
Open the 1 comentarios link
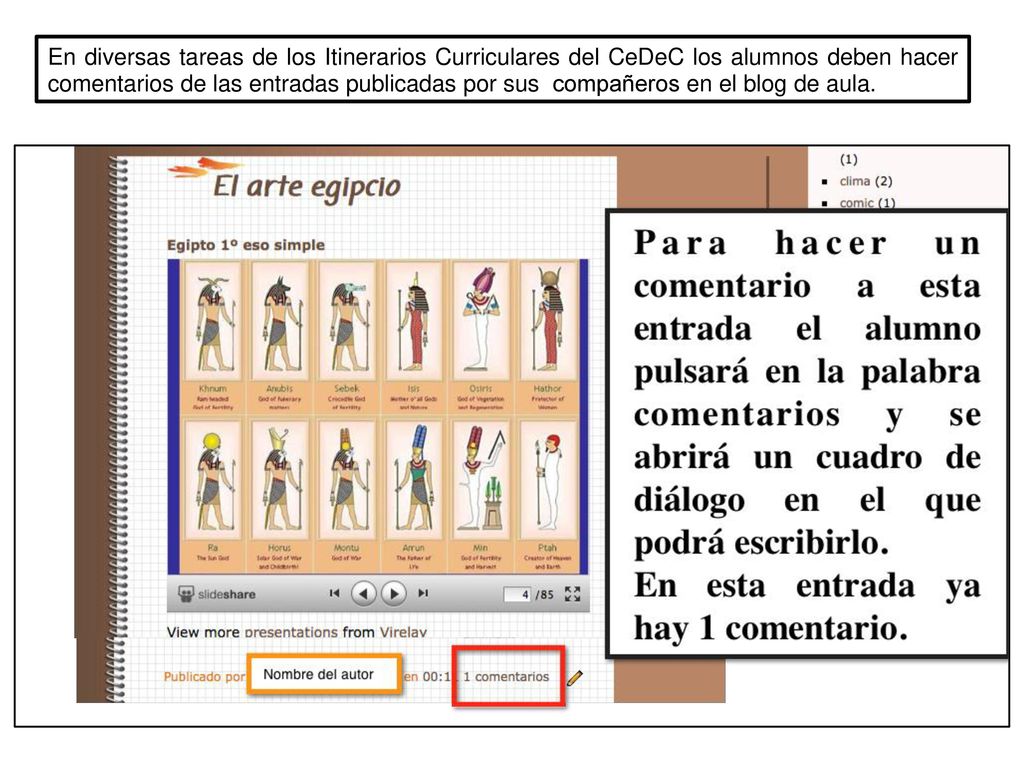point(506,677)
